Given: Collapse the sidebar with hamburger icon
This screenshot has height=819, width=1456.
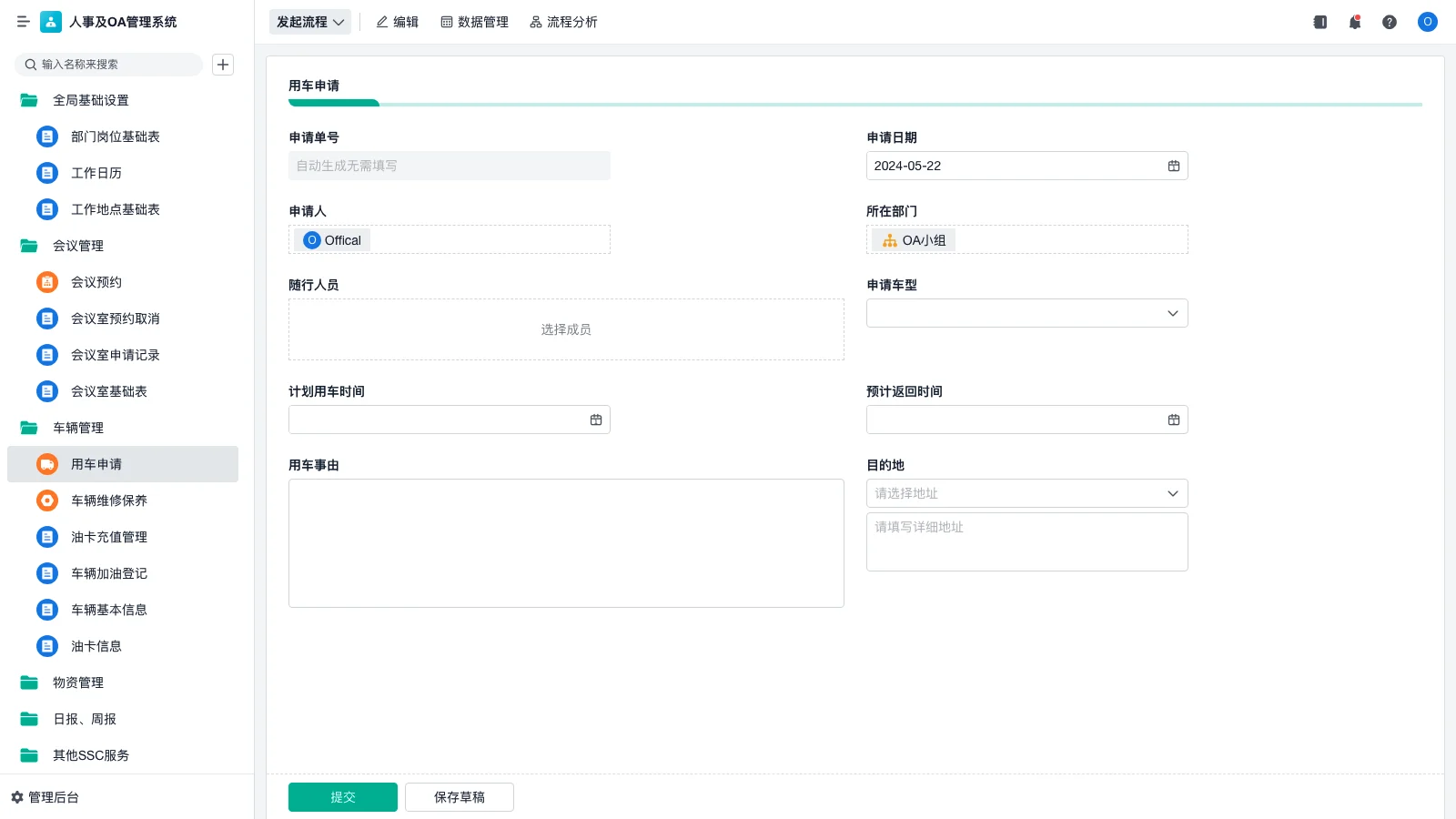Looking at the screenshot, I should (x=24, y=22).
